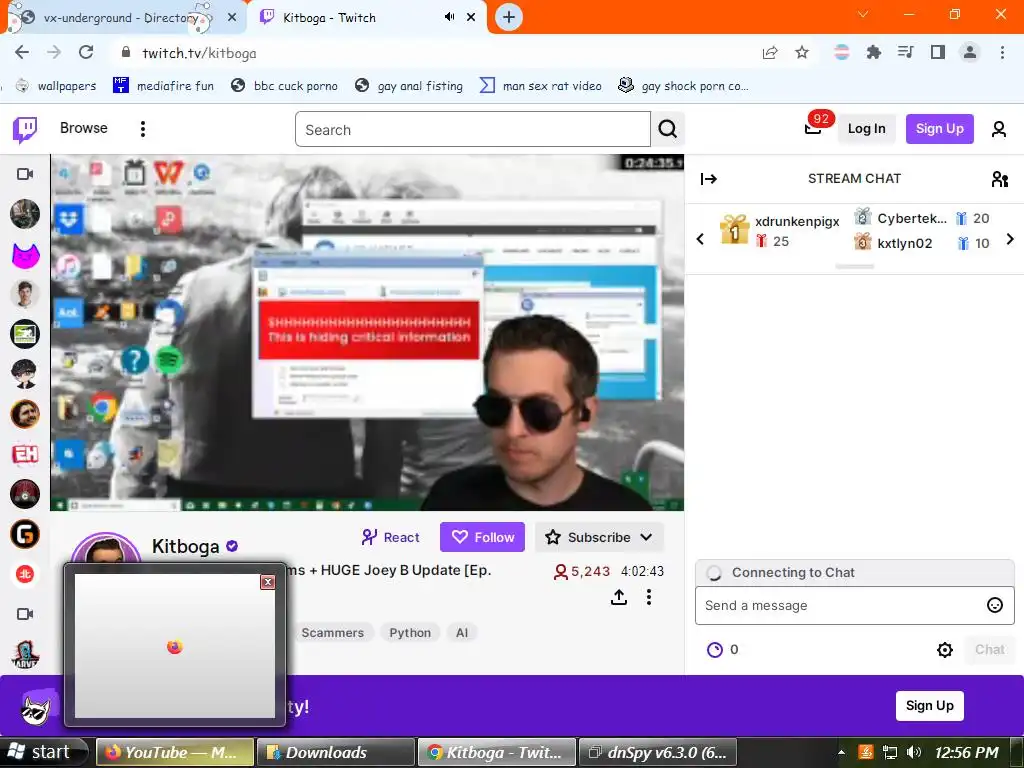Open the Prime loot notifications icon
This screenshot has height=768, width=1024.
(x=813, y=128)
